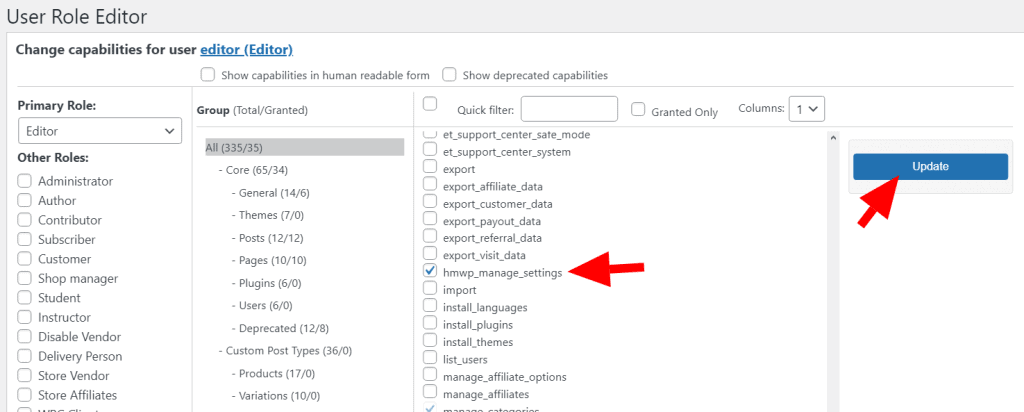1024x412 pixels.
Task: Check the Disable Vendor role
Action: (x=25, y=336)
